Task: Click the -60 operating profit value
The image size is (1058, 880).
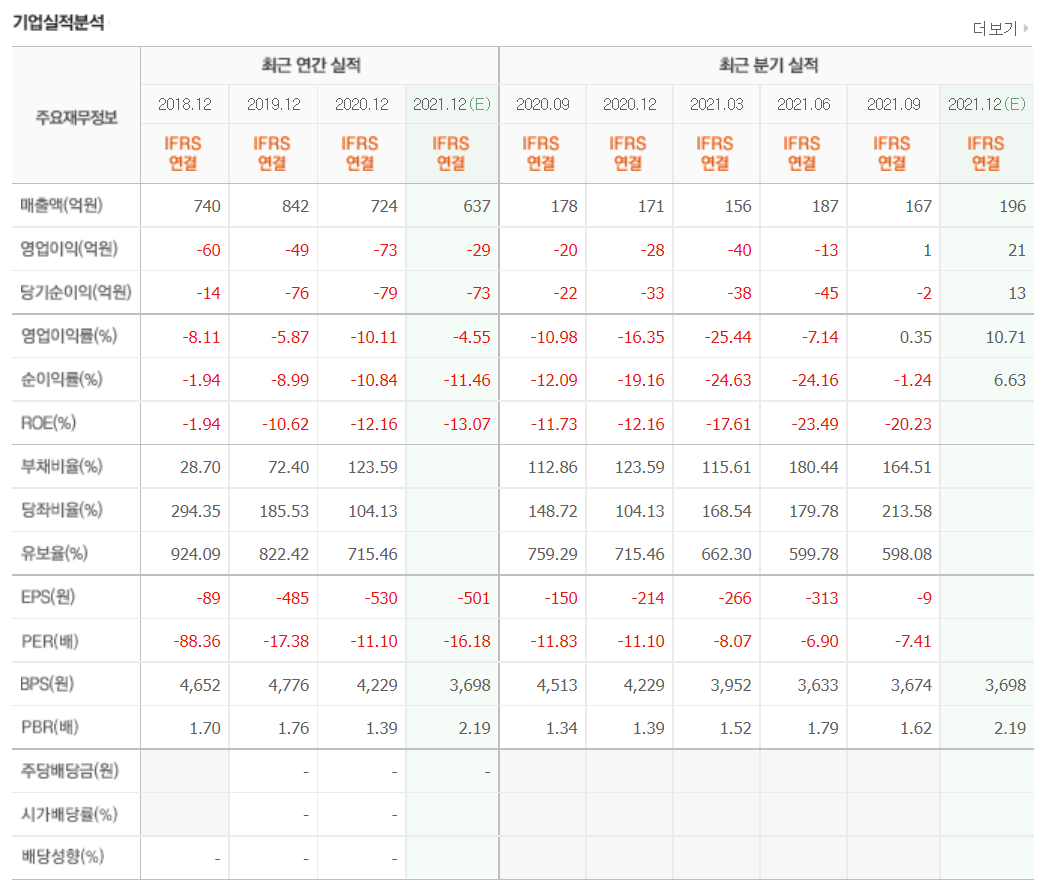Action: click(x=208, y=250)
